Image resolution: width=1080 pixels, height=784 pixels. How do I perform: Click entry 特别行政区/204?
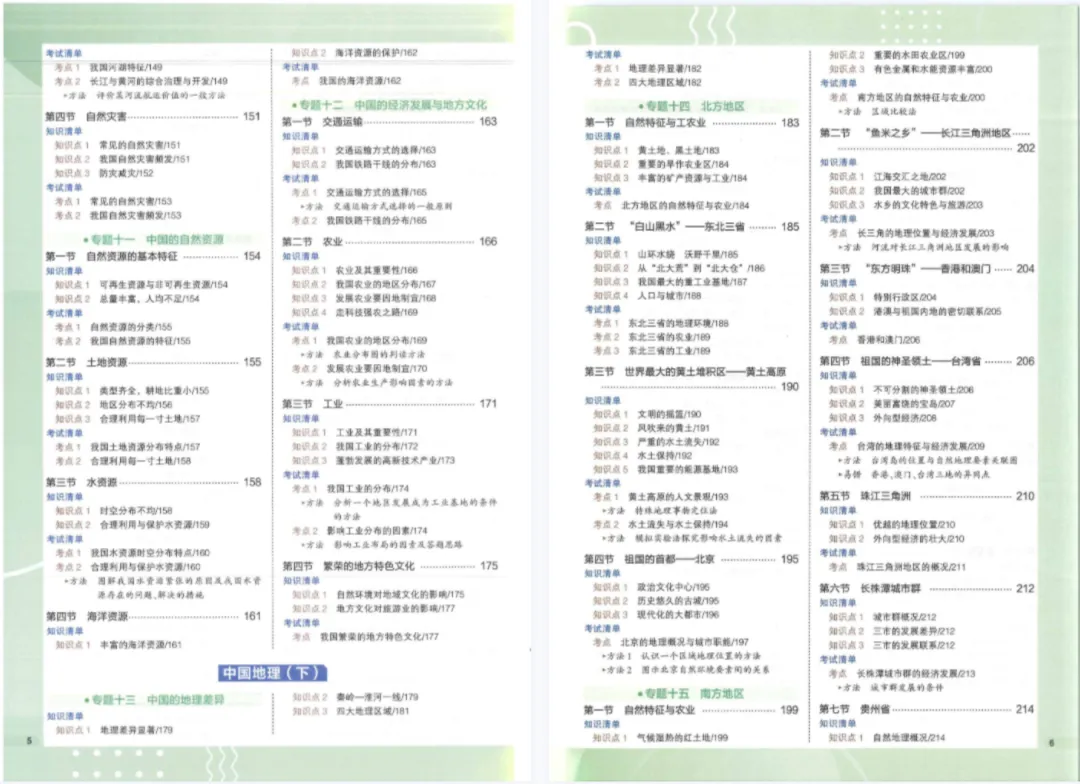pos(905,297)
